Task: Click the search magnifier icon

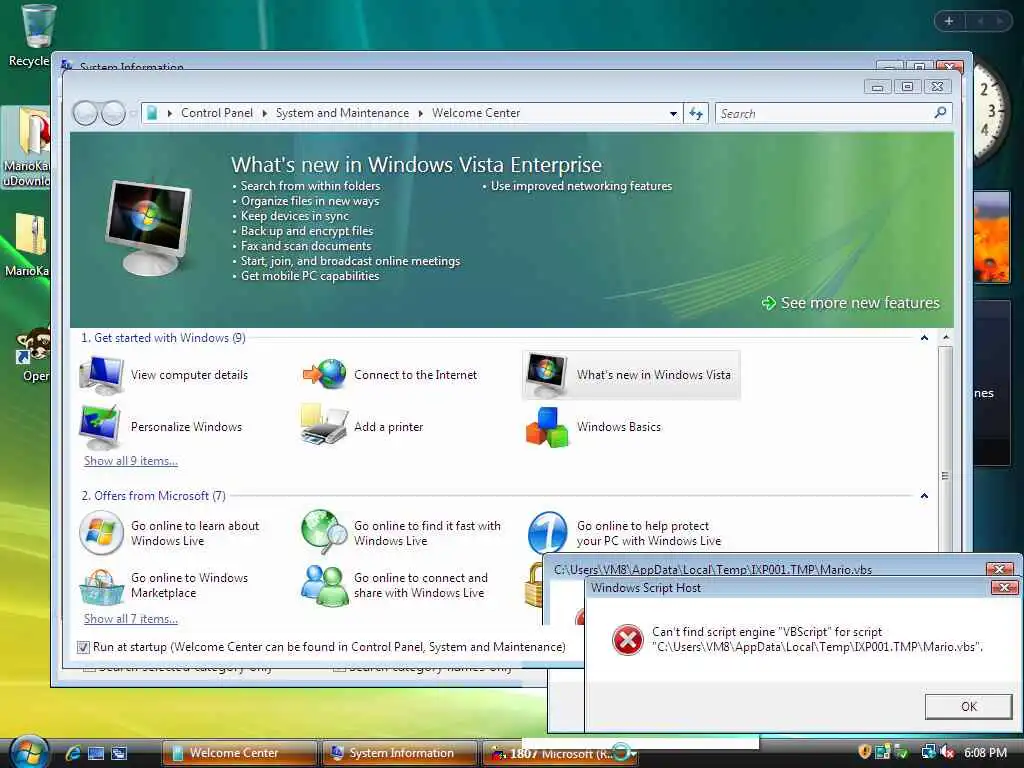Action: pyautogui.click(x=940, y=113)
